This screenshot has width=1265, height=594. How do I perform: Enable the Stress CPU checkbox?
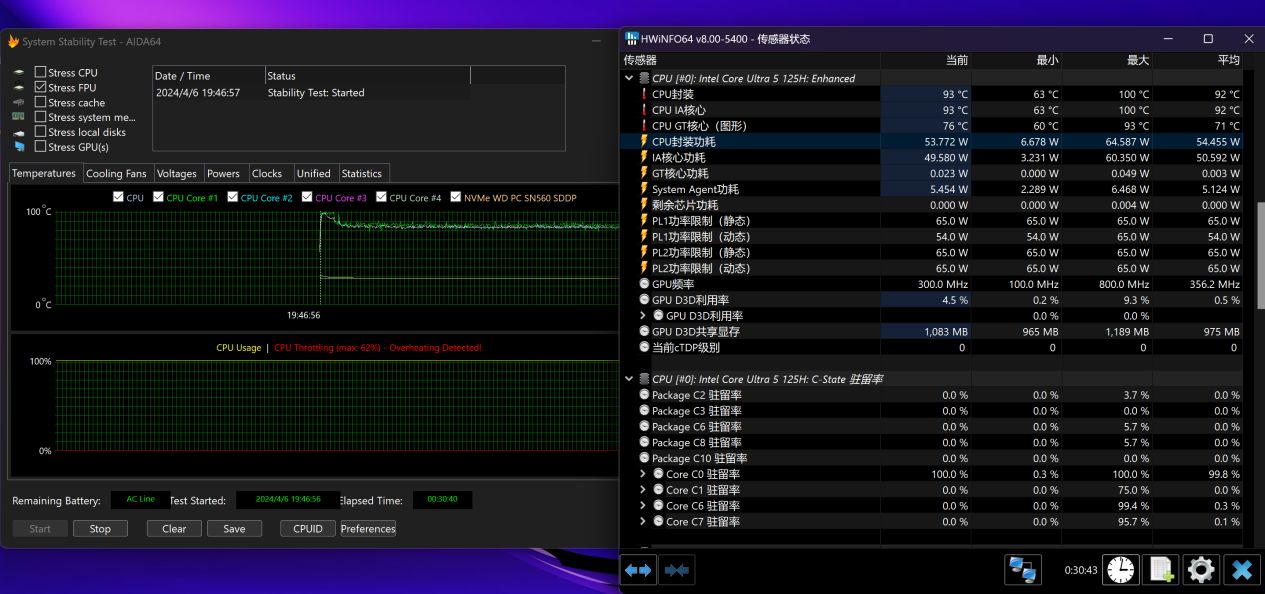pos(40,72)
